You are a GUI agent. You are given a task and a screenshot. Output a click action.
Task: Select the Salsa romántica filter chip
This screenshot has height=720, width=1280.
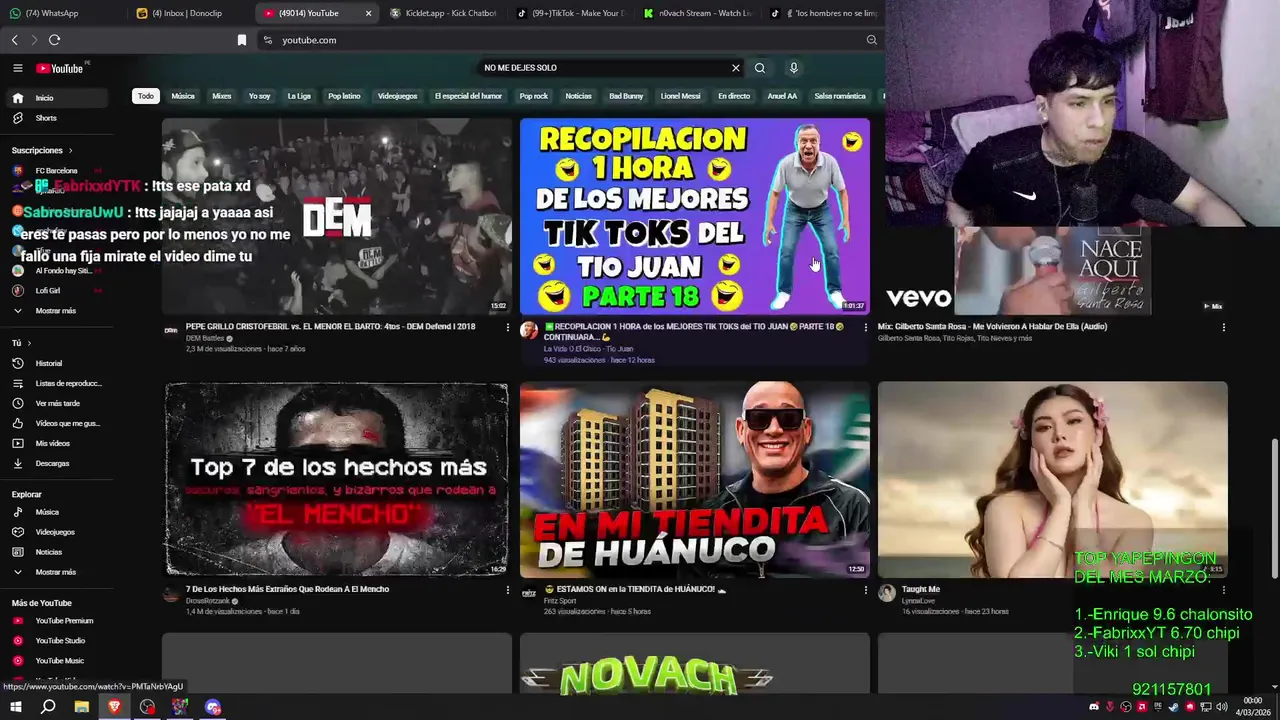click(x=840, y=96)
